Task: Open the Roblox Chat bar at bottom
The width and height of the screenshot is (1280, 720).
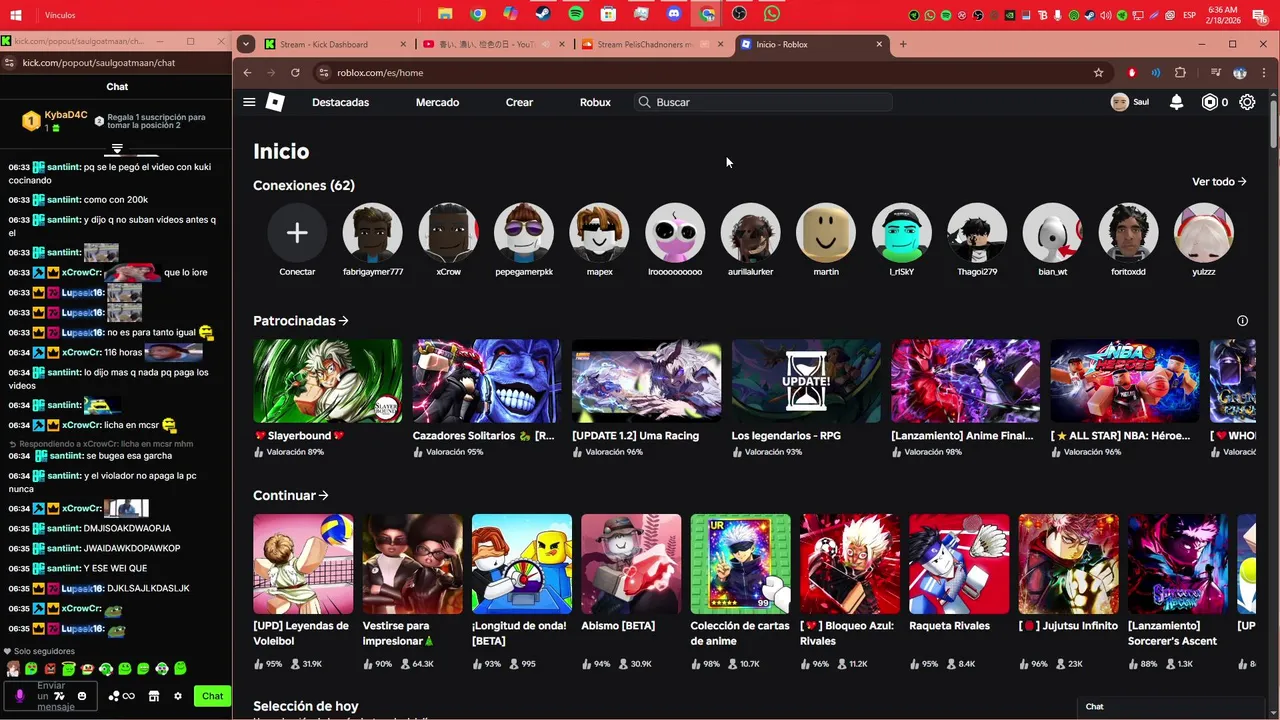Action: 1170,707
